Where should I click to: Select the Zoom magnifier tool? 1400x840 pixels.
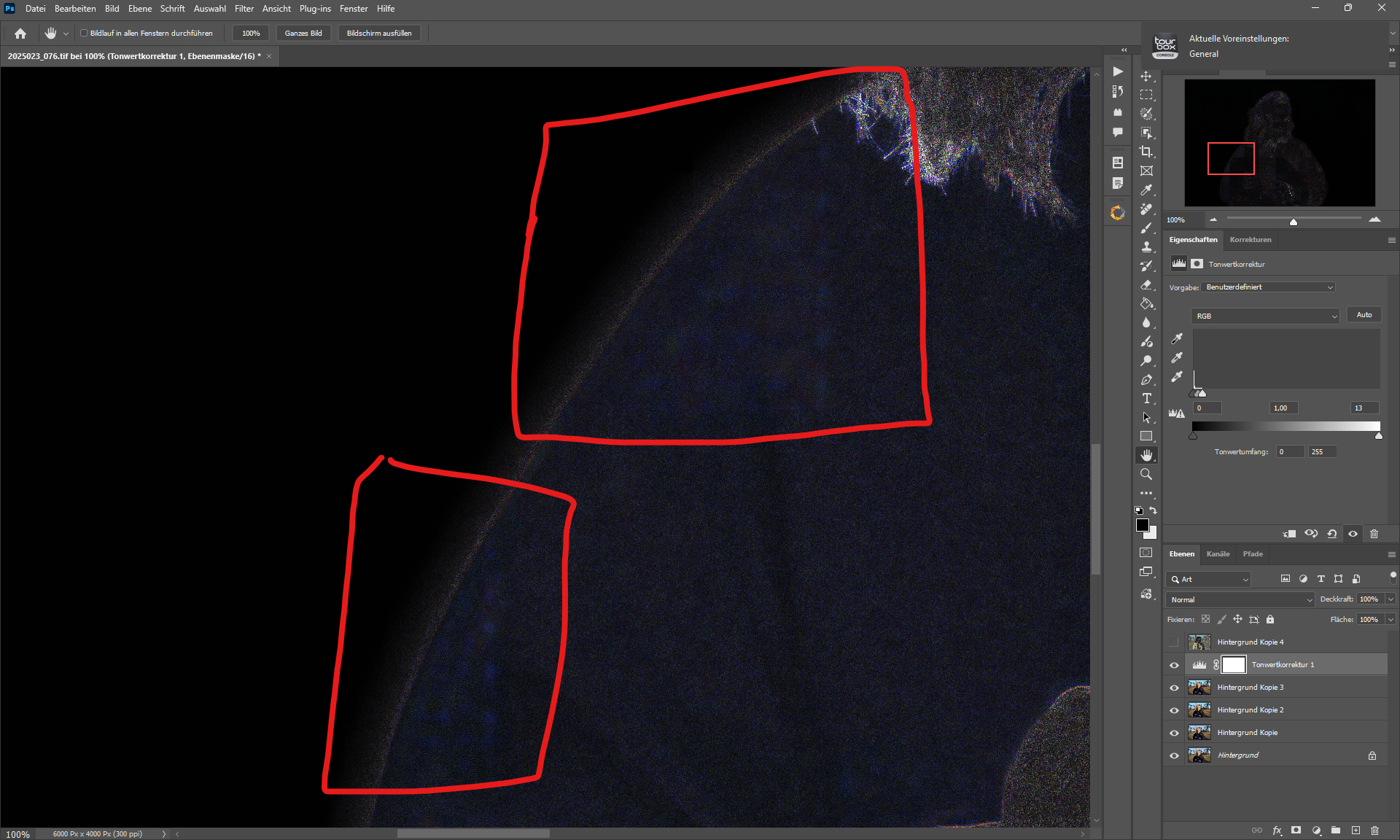[x=1146, y=474]
